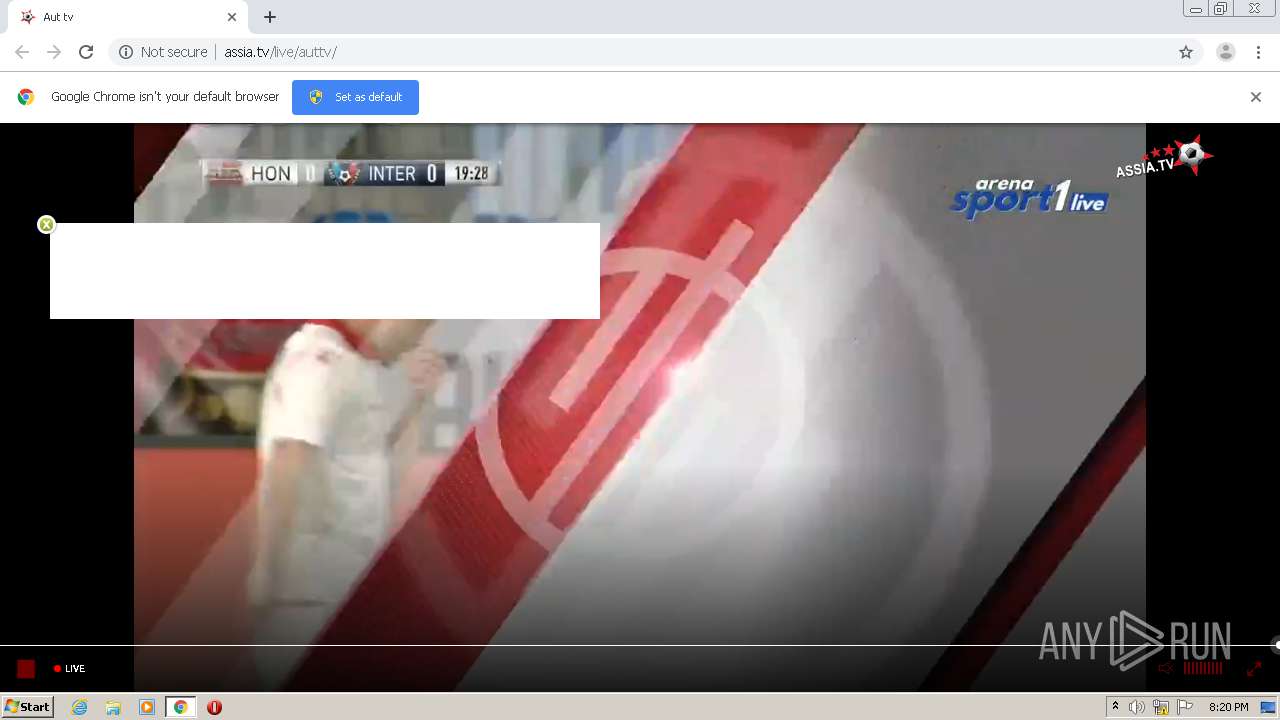Click the video progress line
The image size is (1280, 720).
coord(638,646)
